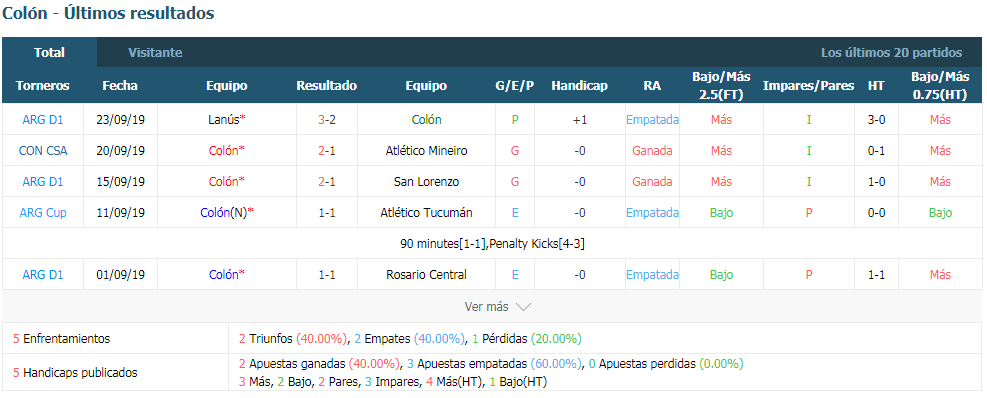987x398 pixels.
Task: Open Atlético Mineiro team link
Action: pyautogui.click(x=426, y=151)
